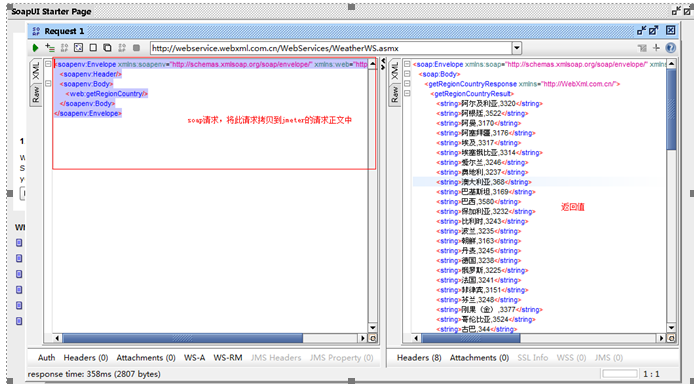Open the response Headers (8) tab
This screenshot has width=694, height=384.
point(419,357)
